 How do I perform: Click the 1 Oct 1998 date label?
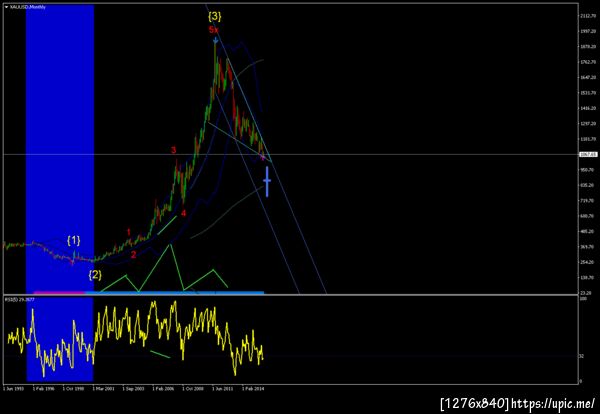click(73, 389)
